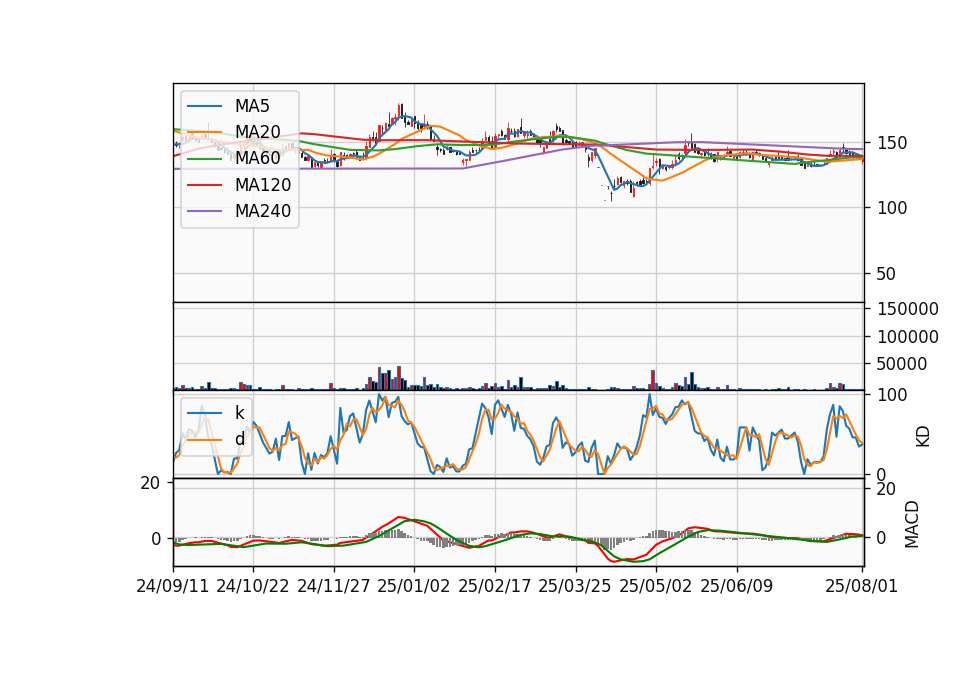This screenshot has height=690, width=960.
Task: Click the 50000 volume axis tick
Action: point(902,364)
